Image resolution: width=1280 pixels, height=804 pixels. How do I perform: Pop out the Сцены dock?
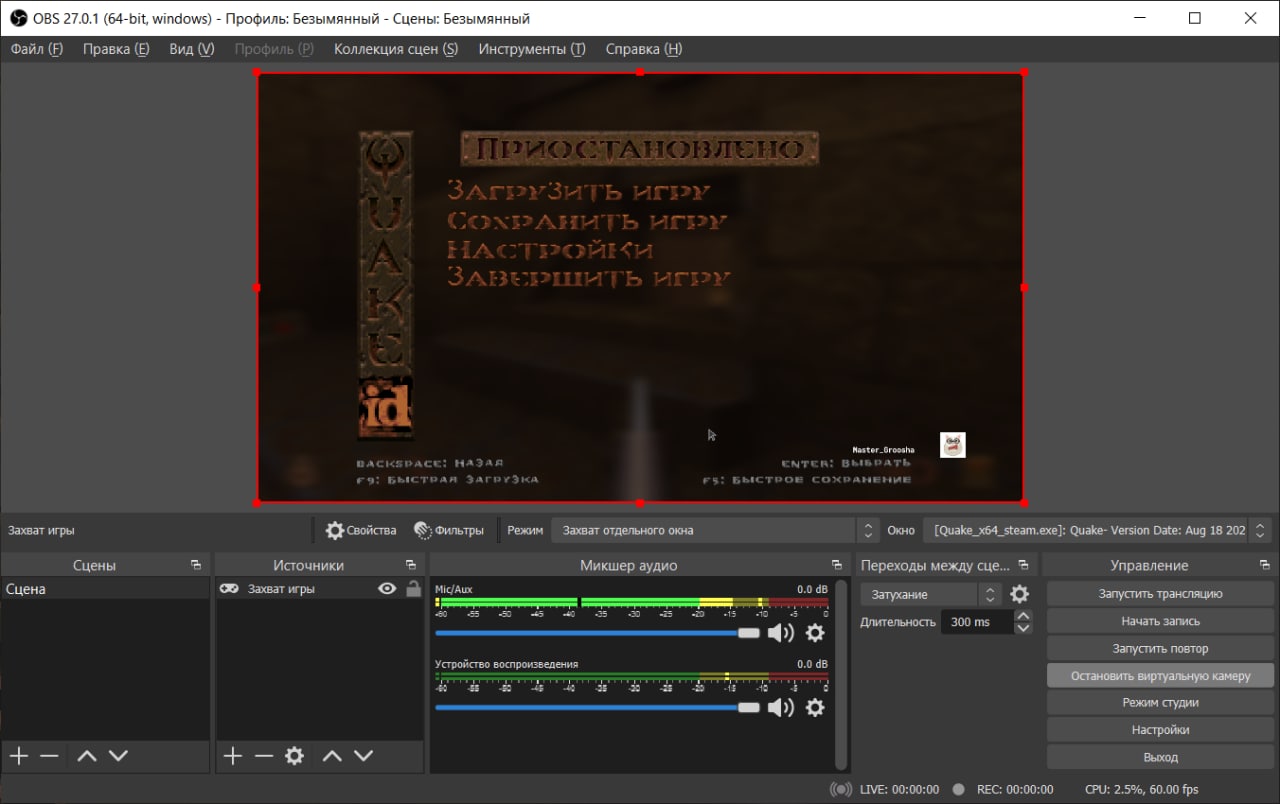(196, 566)
